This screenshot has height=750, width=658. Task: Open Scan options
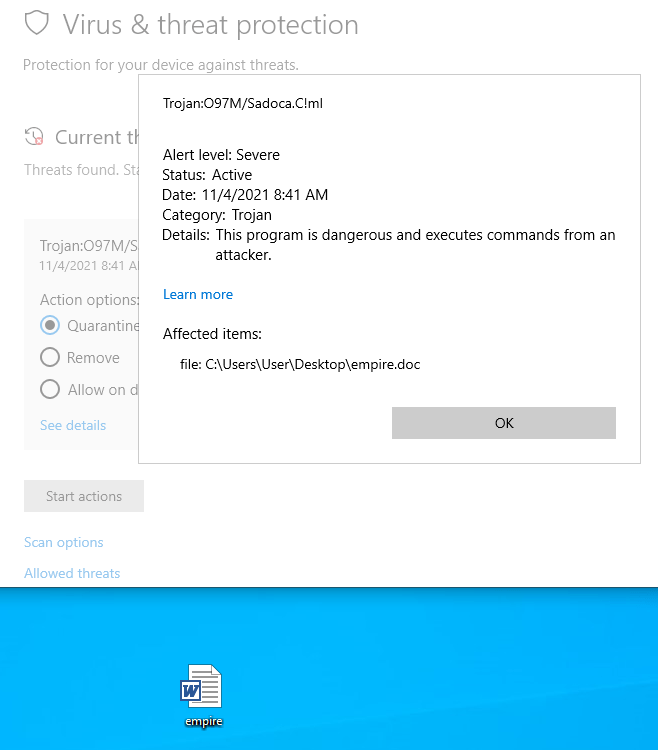click(x=64, y=542)
